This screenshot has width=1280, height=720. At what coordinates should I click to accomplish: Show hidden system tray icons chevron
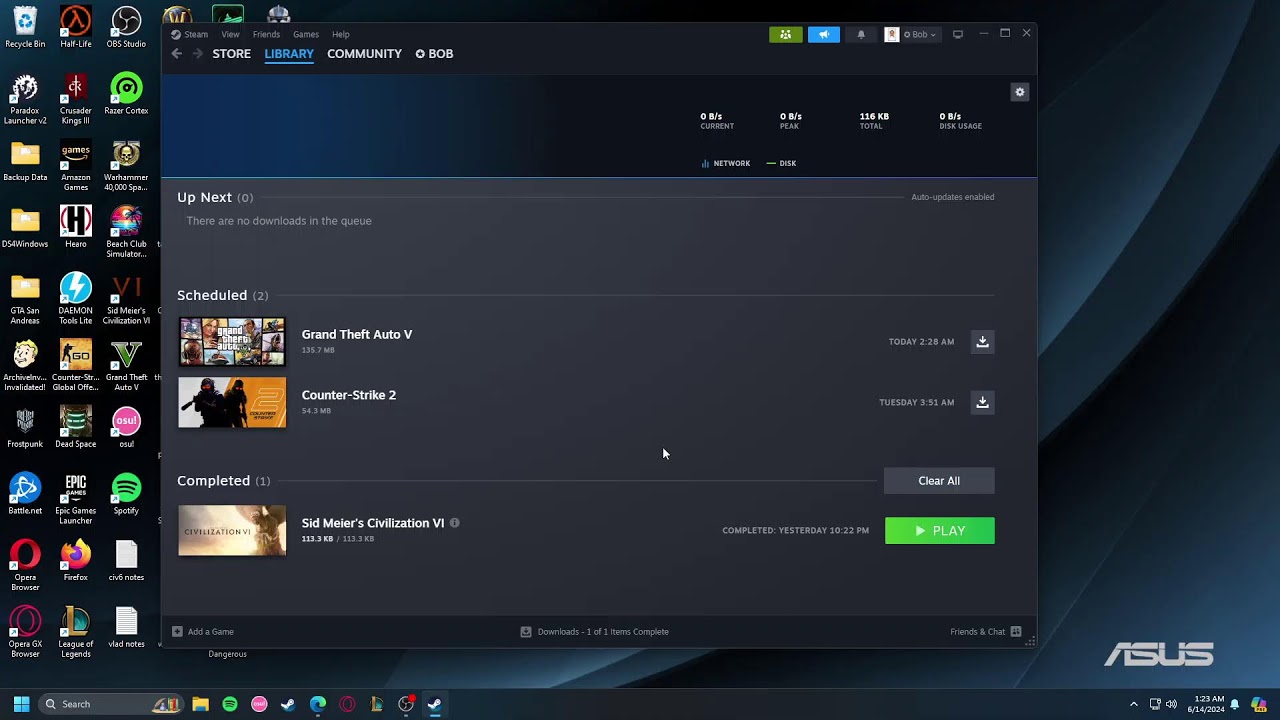(x=1134, y=704)
